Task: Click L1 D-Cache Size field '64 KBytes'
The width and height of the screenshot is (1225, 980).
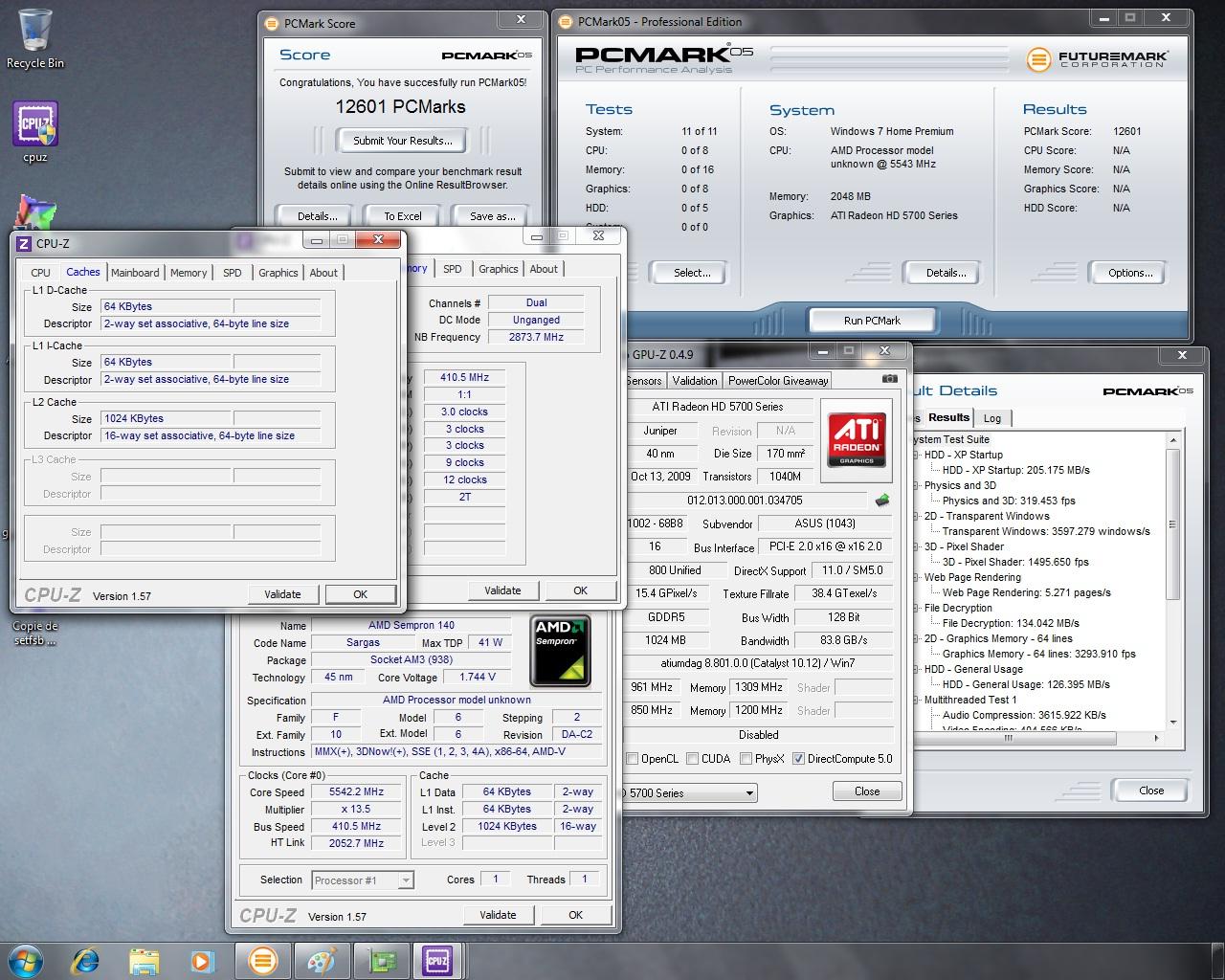Action: [x=167, y=307]
